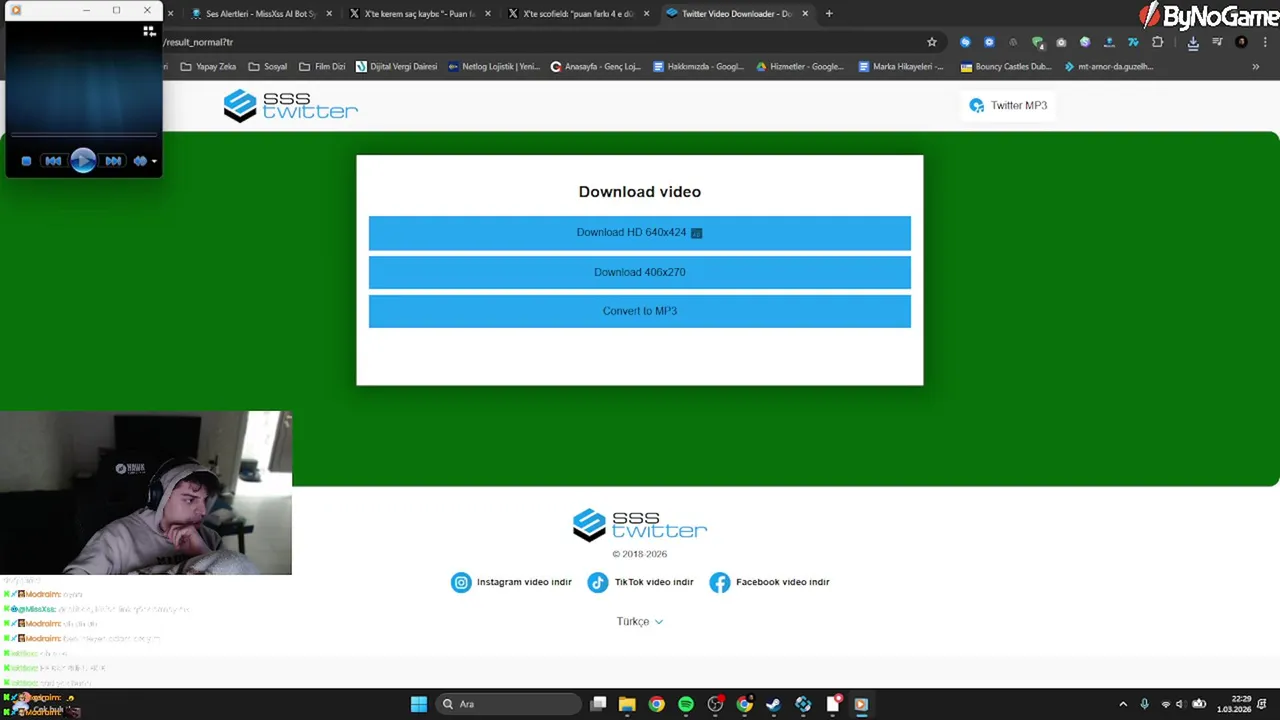Close the X'te scofield tab
The image size is (1280, 720).
tap(647, 14)
